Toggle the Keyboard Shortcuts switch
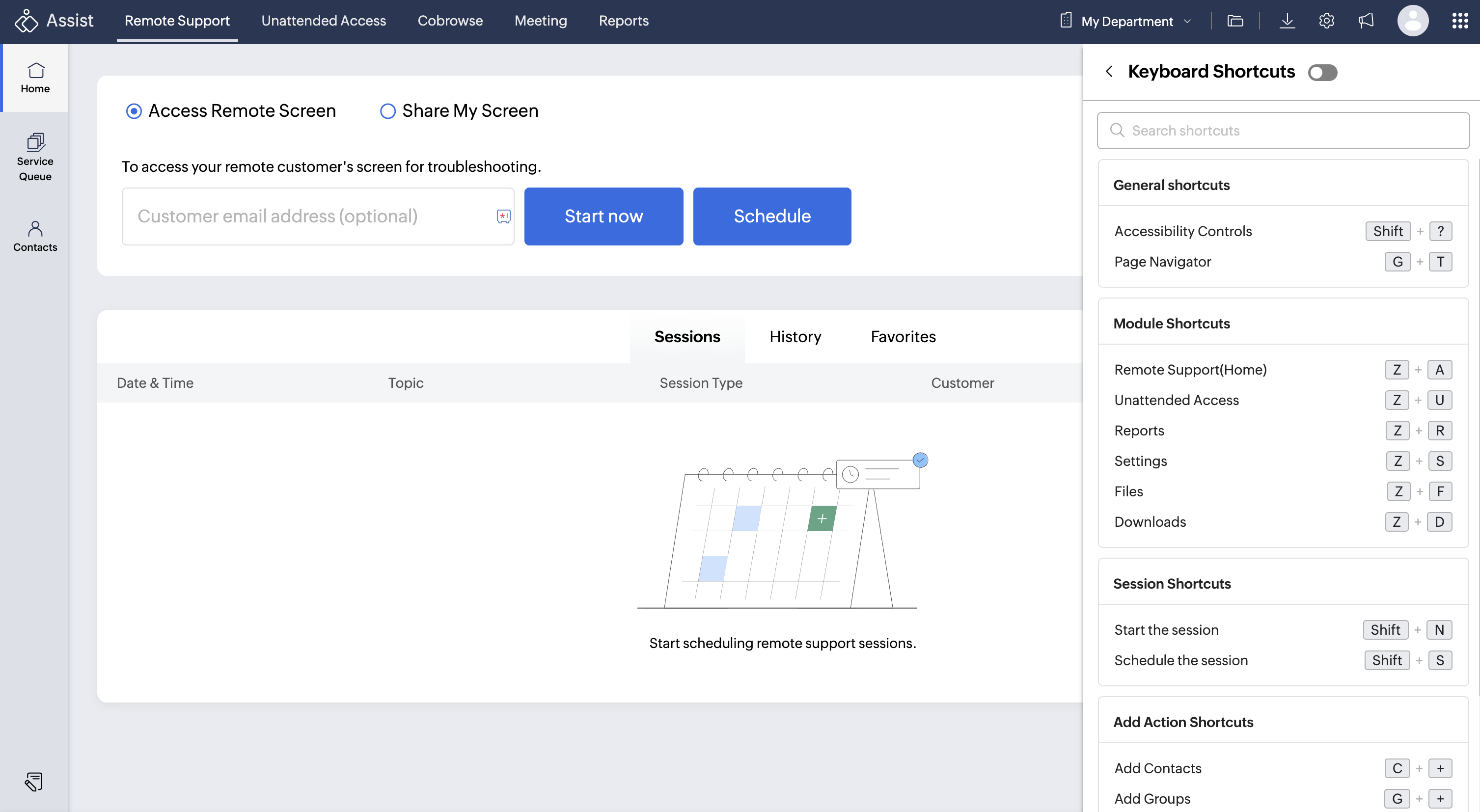This screenshot has height=812, width=1480. (x=1322, y=72)
